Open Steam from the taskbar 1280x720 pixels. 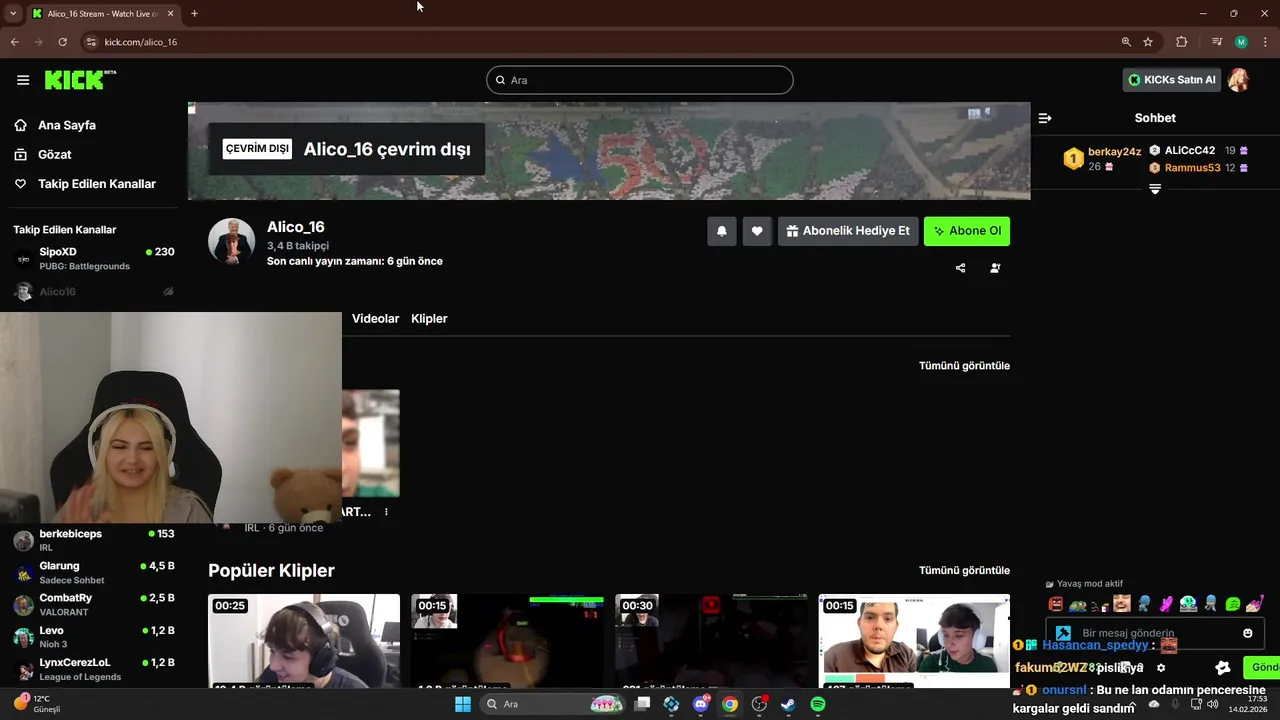pos(788,704)
